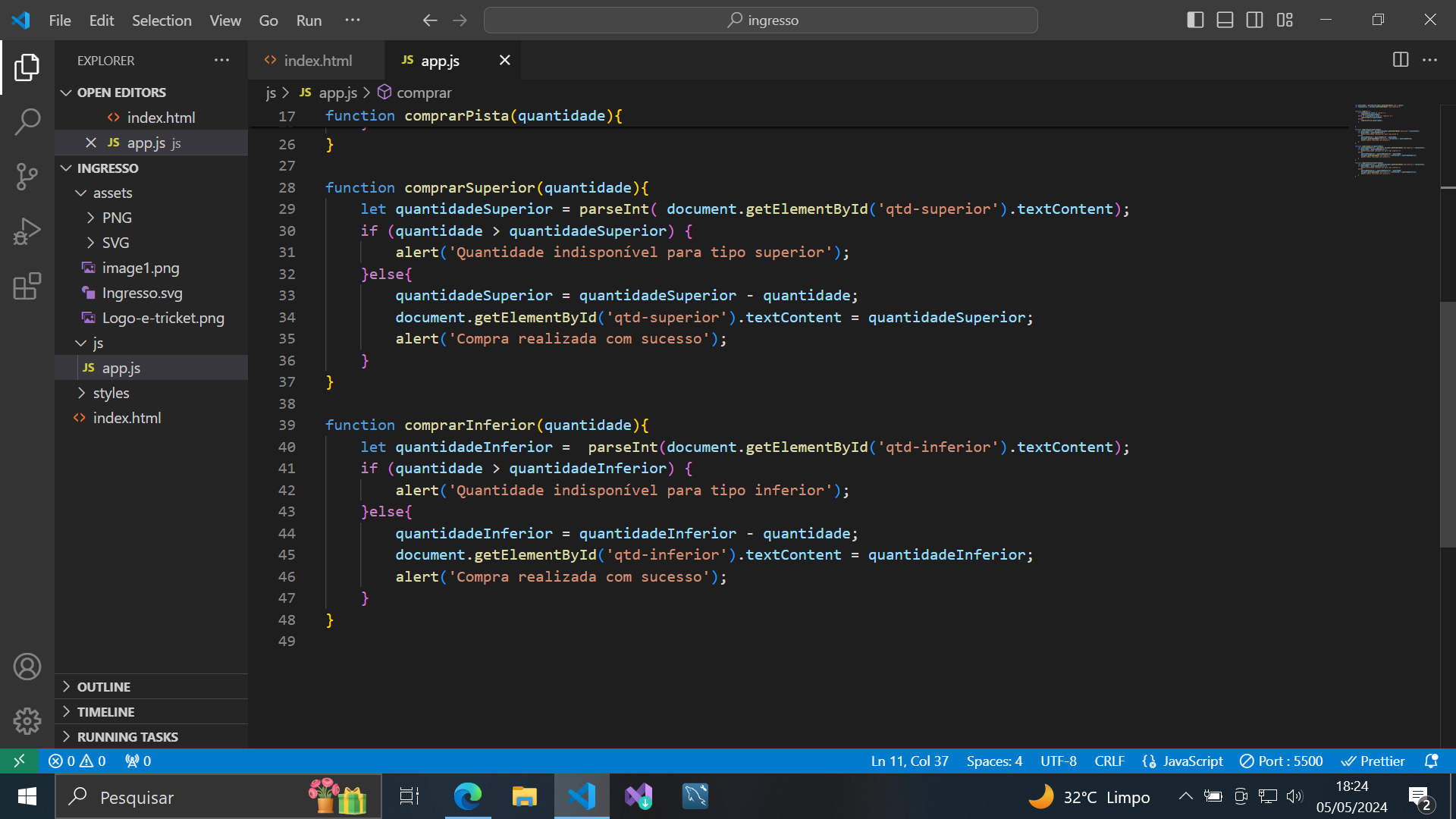Toggle the Primary Side Bar visibility

1195,20
